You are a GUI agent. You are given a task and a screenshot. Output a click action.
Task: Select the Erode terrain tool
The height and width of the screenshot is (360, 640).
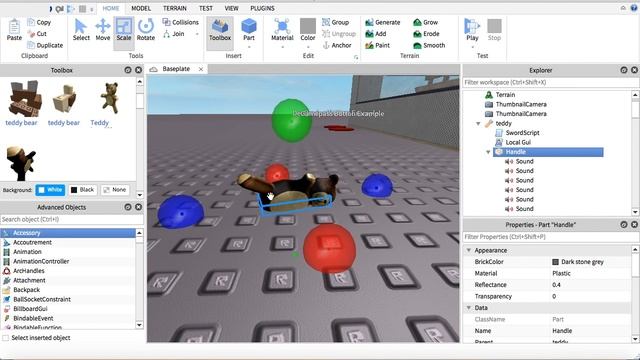click(426, 34)
